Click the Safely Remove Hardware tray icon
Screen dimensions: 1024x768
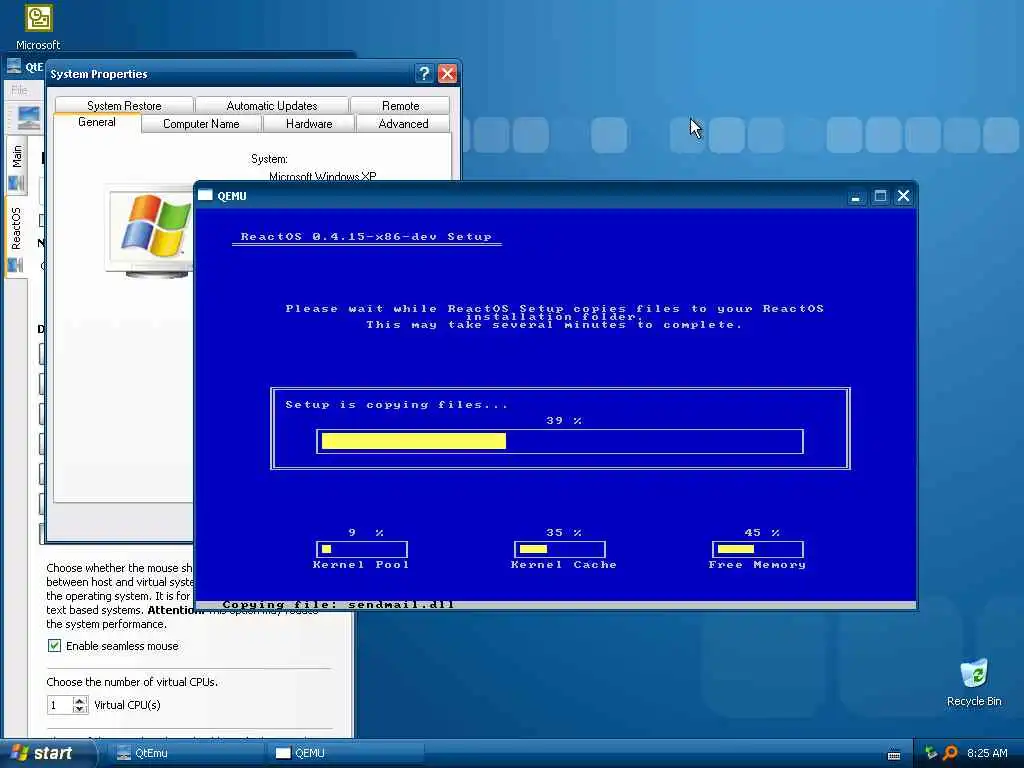click(x=931, y=753)
